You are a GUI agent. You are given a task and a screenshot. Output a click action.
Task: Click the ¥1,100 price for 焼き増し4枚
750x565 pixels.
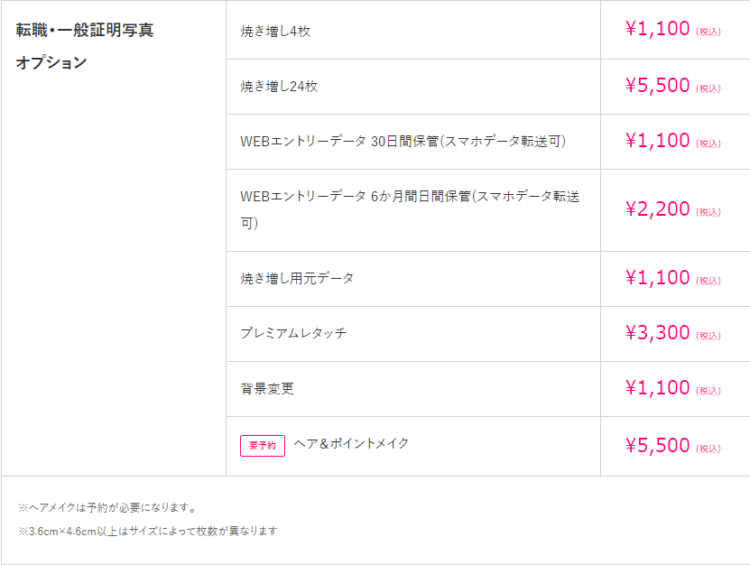point(673,29)
